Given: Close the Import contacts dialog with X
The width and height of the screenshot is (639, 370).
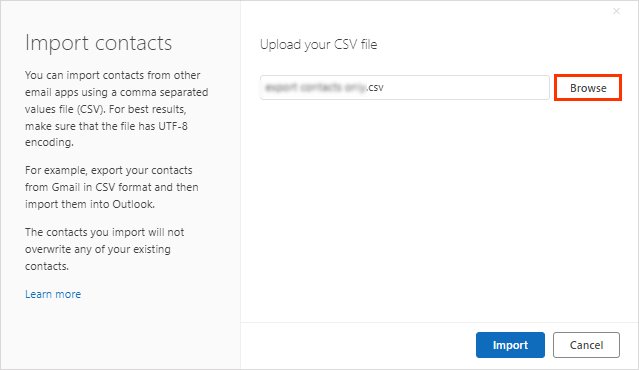Looking at the screenshot, I should [616, 11].
